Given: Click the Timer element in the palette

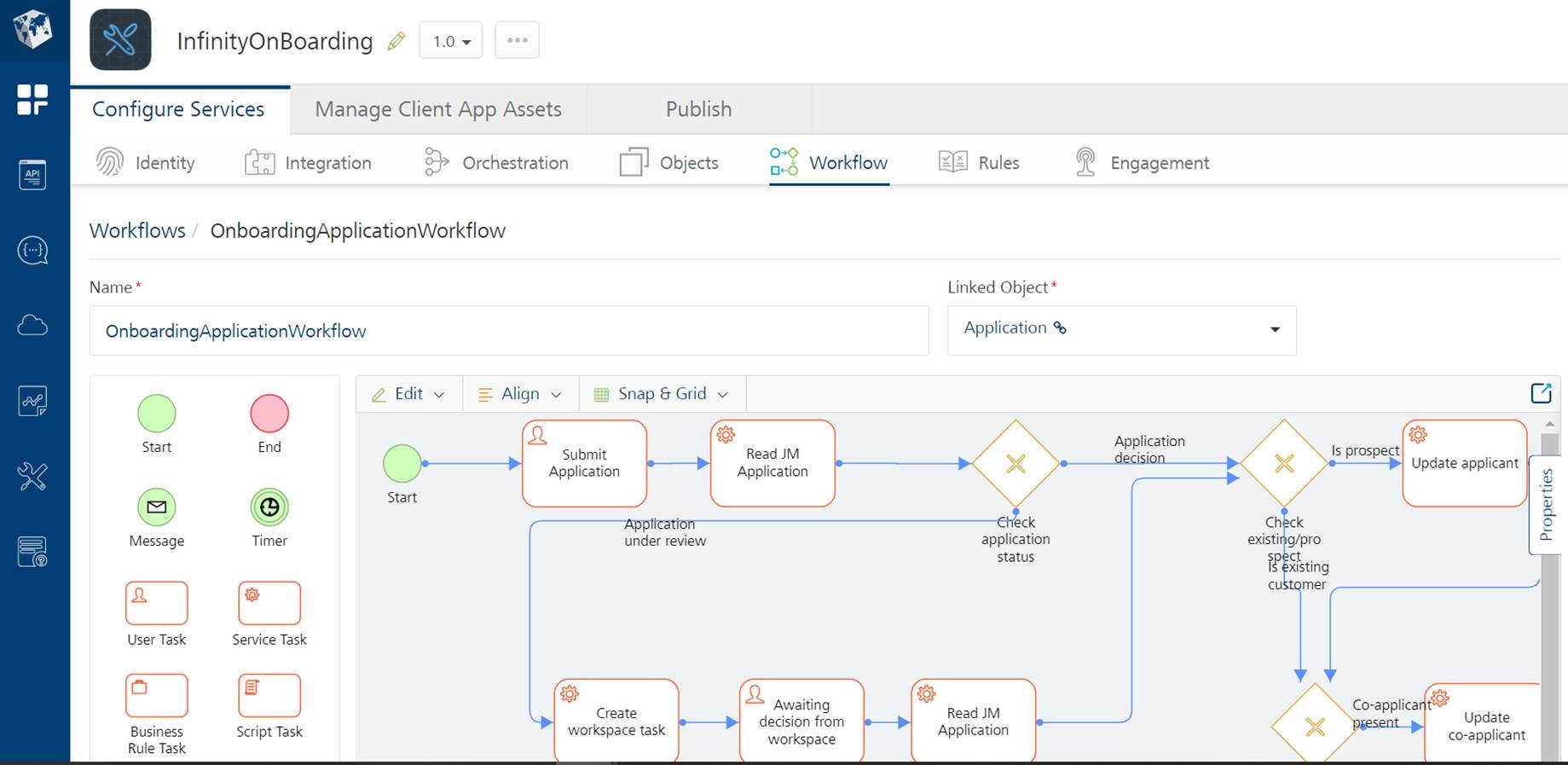Looking at the screenshot, I should (x=269, y=507).
